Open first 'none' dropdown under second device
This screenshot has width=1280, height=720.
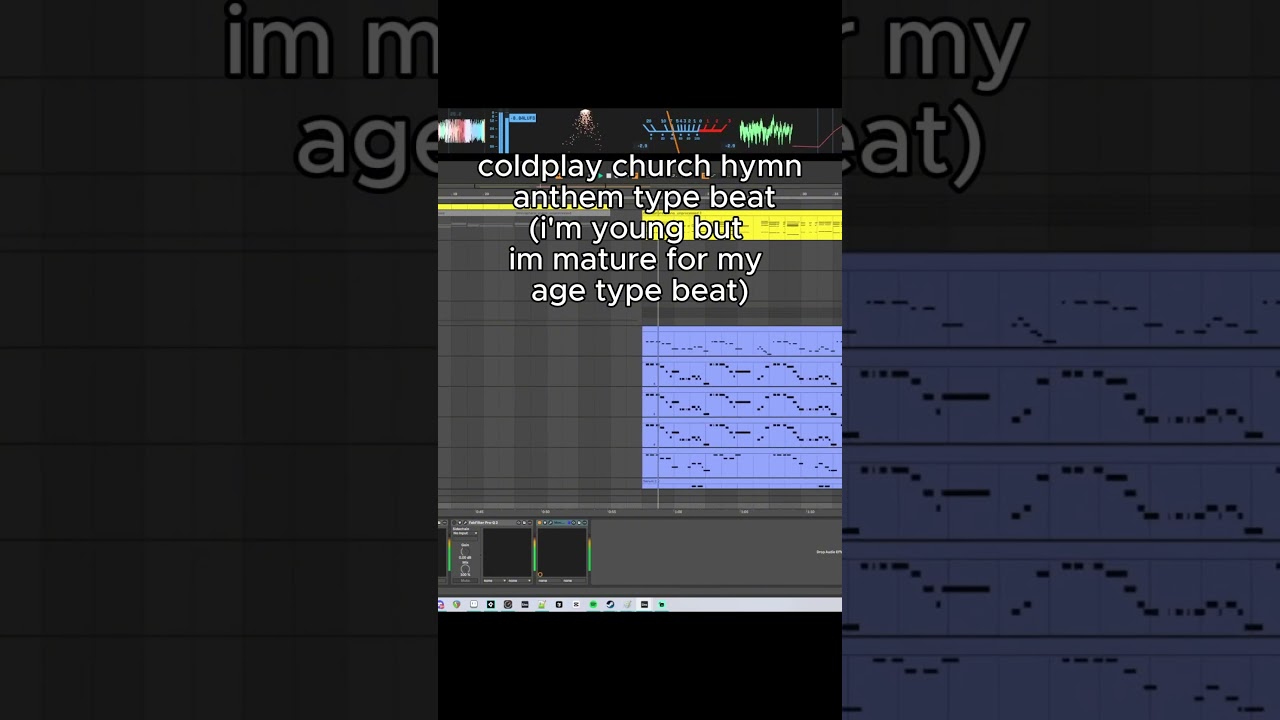click(x=549, y=581)
